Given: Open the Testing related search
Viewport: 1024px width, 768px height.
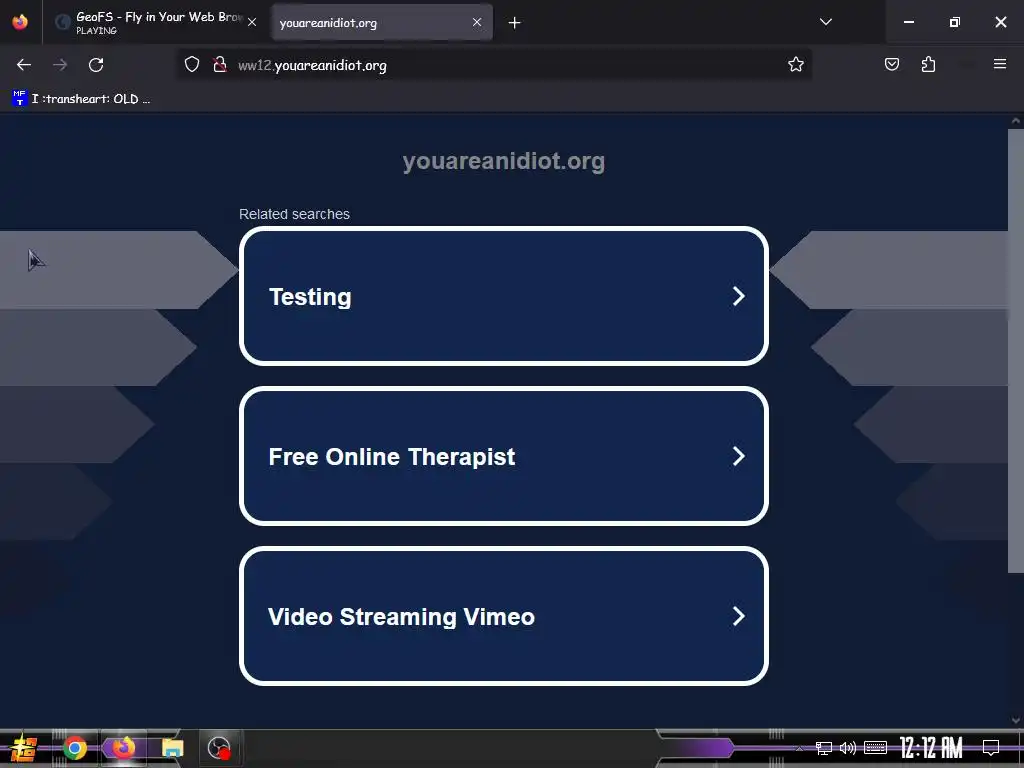Looking at the screenshot, I should click(504, 296).
